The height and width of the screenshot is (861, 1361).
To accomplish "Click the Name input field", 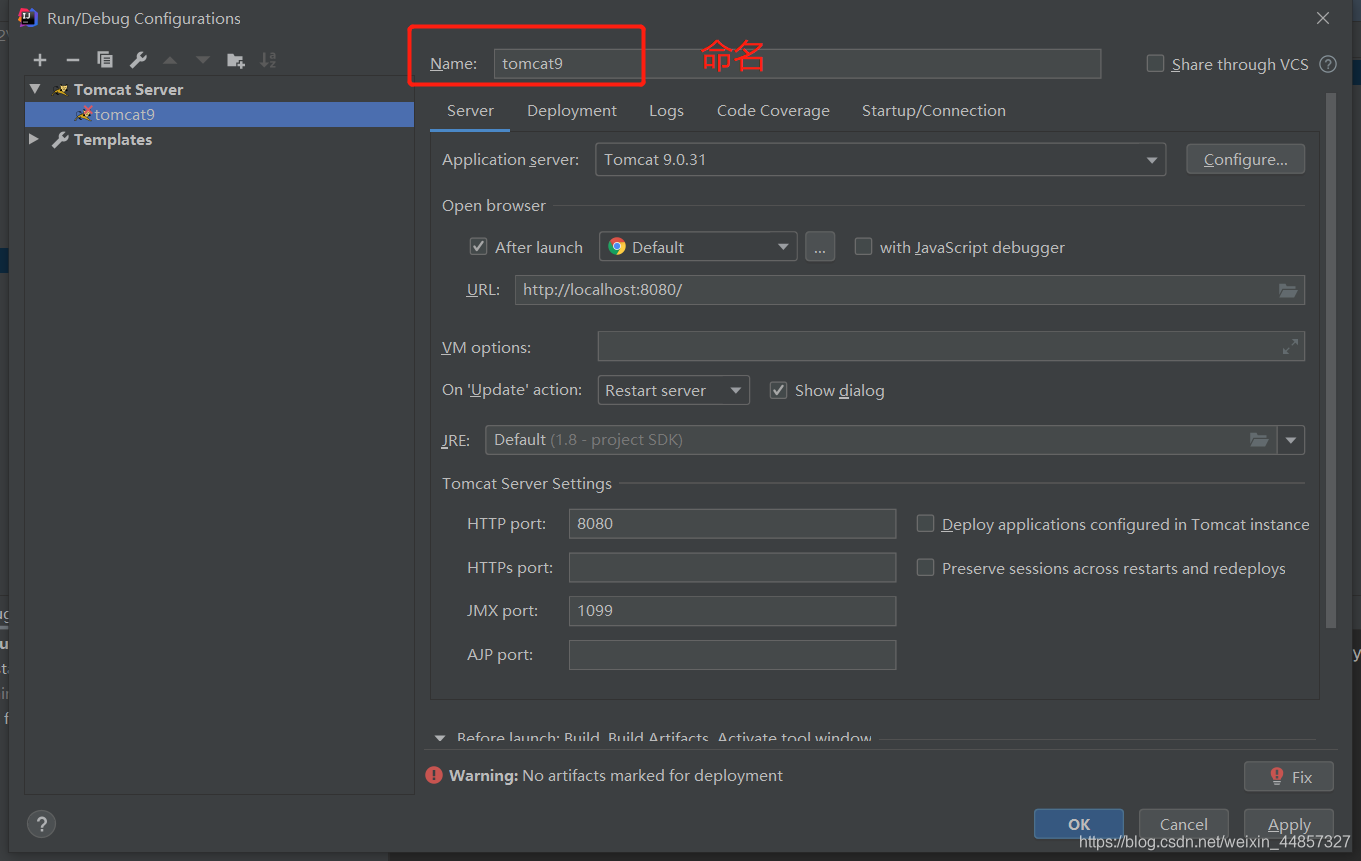I will (x=797, y=64).
